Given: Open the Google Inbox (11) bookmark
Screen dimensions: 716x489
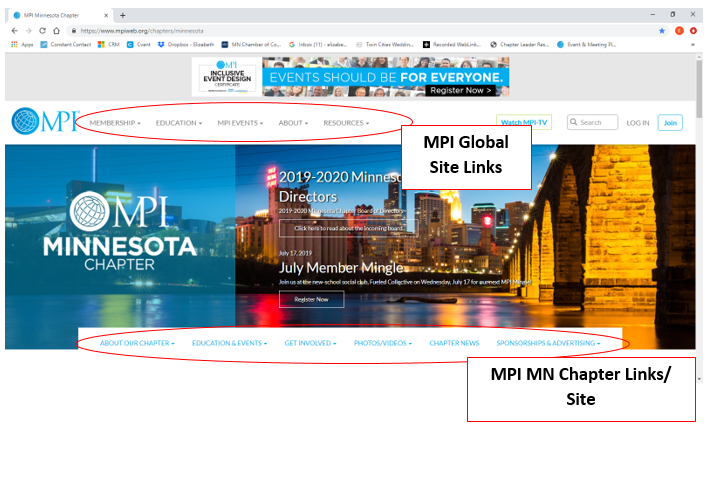Looking at the screenshot, I should click(318, 44).
